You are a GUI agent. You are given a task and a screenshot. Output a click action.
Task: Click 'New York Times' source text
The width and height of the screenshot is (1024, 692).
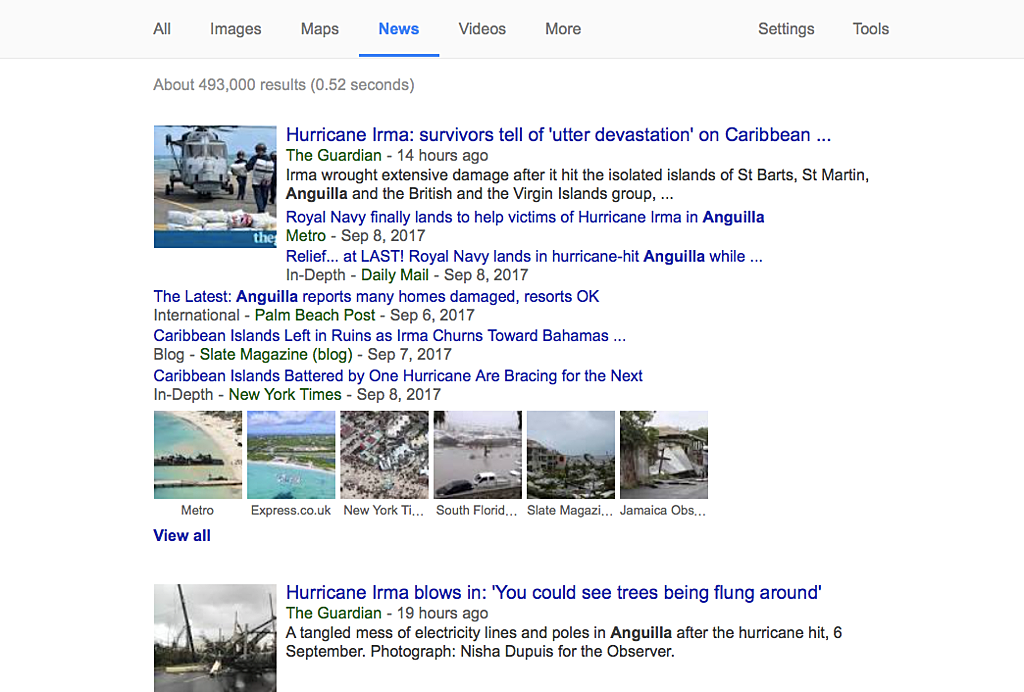[285, 394]
